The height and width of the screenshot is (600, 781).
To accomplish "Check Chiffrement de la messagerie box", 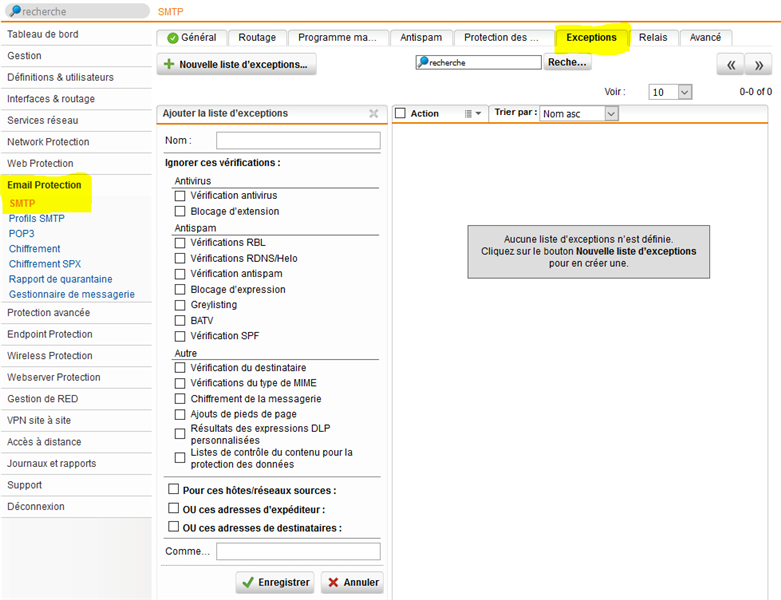I will pos(180,399).
